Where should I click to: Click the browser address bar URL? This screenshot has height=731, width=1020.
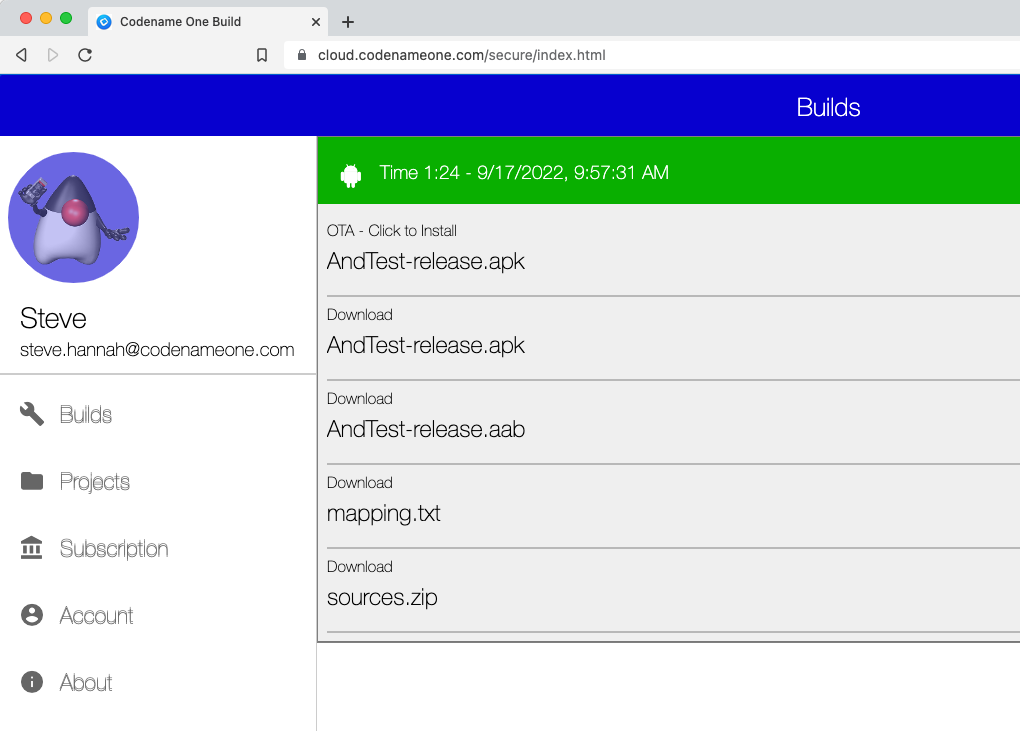[462, 55]
